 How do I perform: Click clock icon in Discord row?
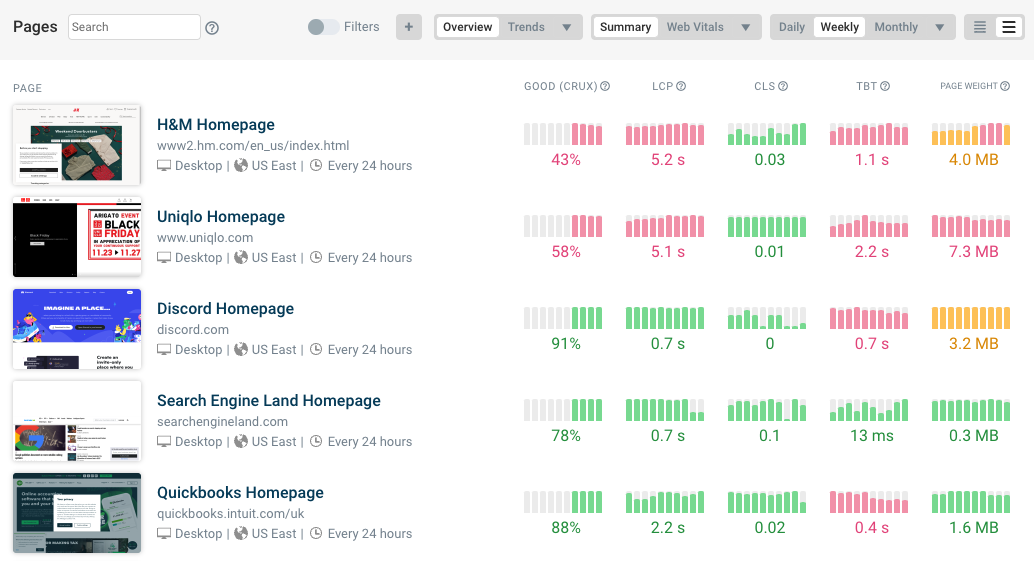(316, 349)
